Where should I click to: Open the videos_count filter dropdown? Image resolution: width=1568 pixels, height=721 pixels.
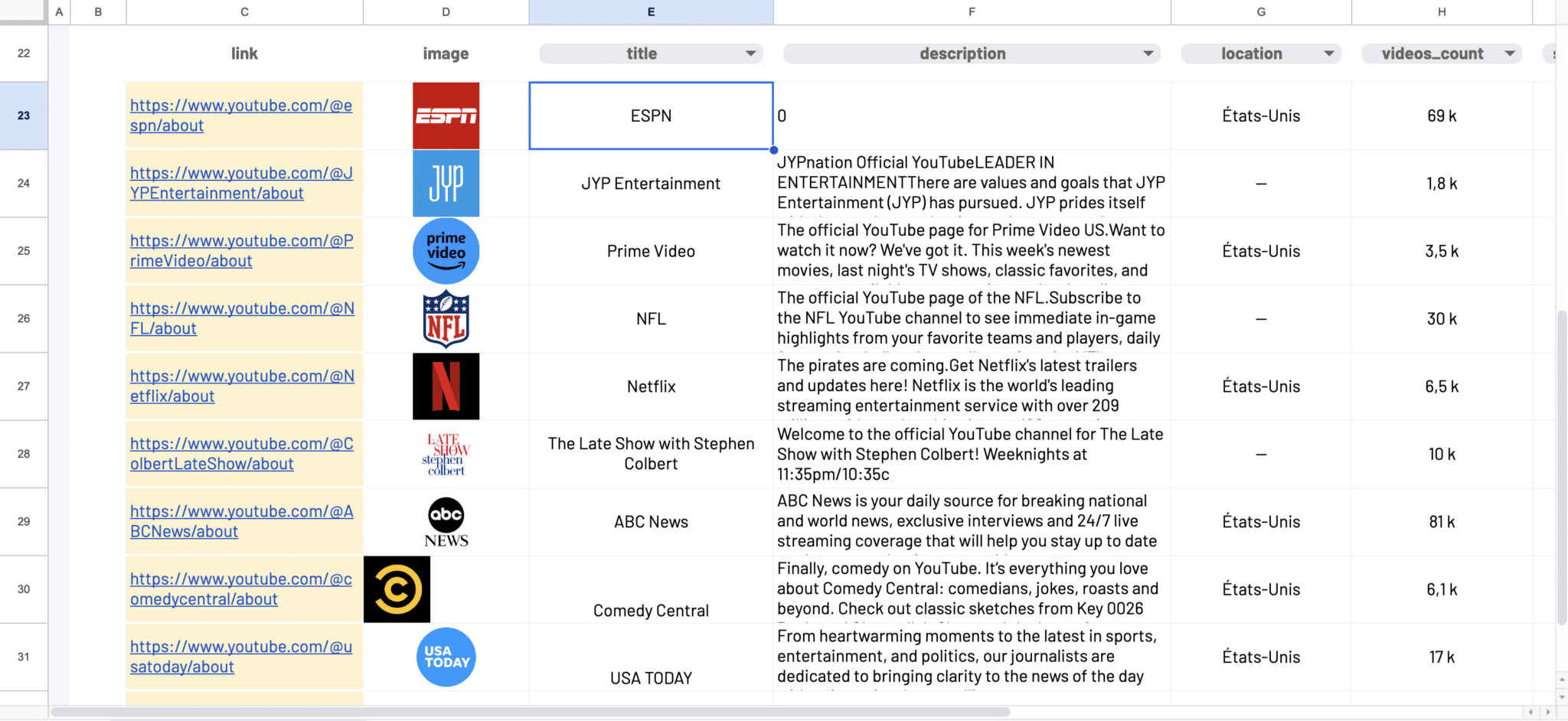point(1510,54)
